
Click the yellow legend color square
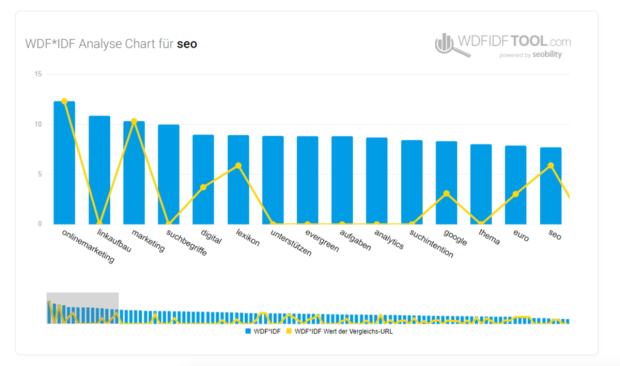(289, 331)
